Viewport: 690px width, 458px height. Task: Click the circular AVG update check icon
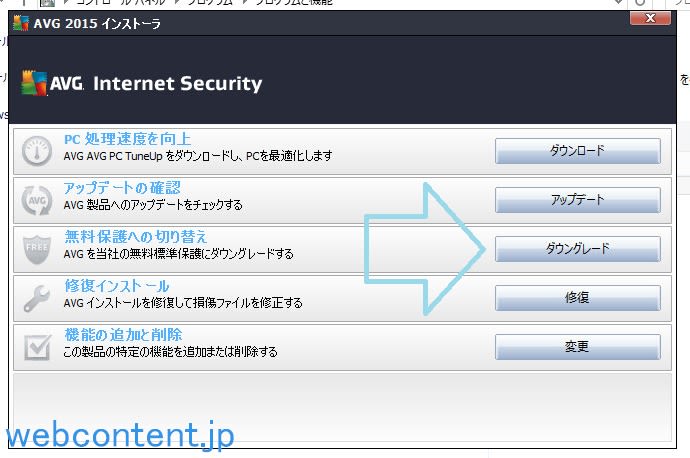[x=38, y=199]
